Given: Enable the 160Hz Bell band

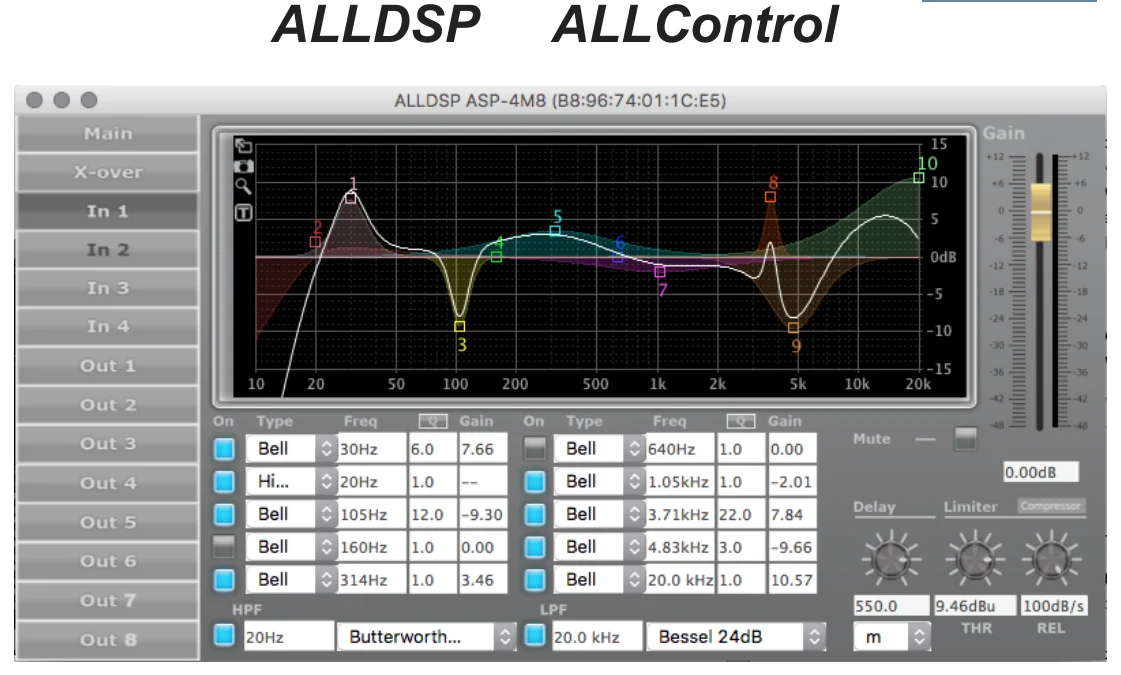Looking at the screenshot, I should (x=224, y=547).
